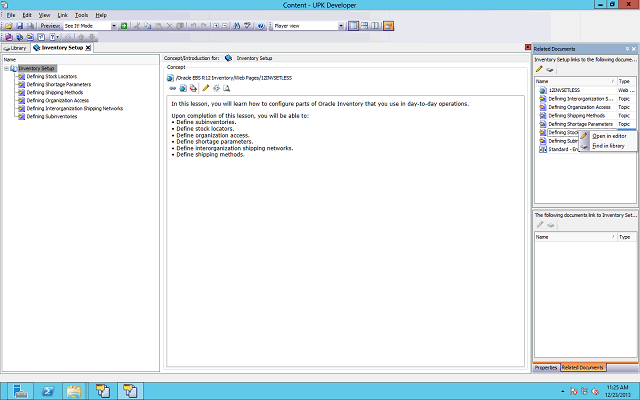Open the Tools menu
Viewport: 640px width, 400px height.
(x=81, y=15)
